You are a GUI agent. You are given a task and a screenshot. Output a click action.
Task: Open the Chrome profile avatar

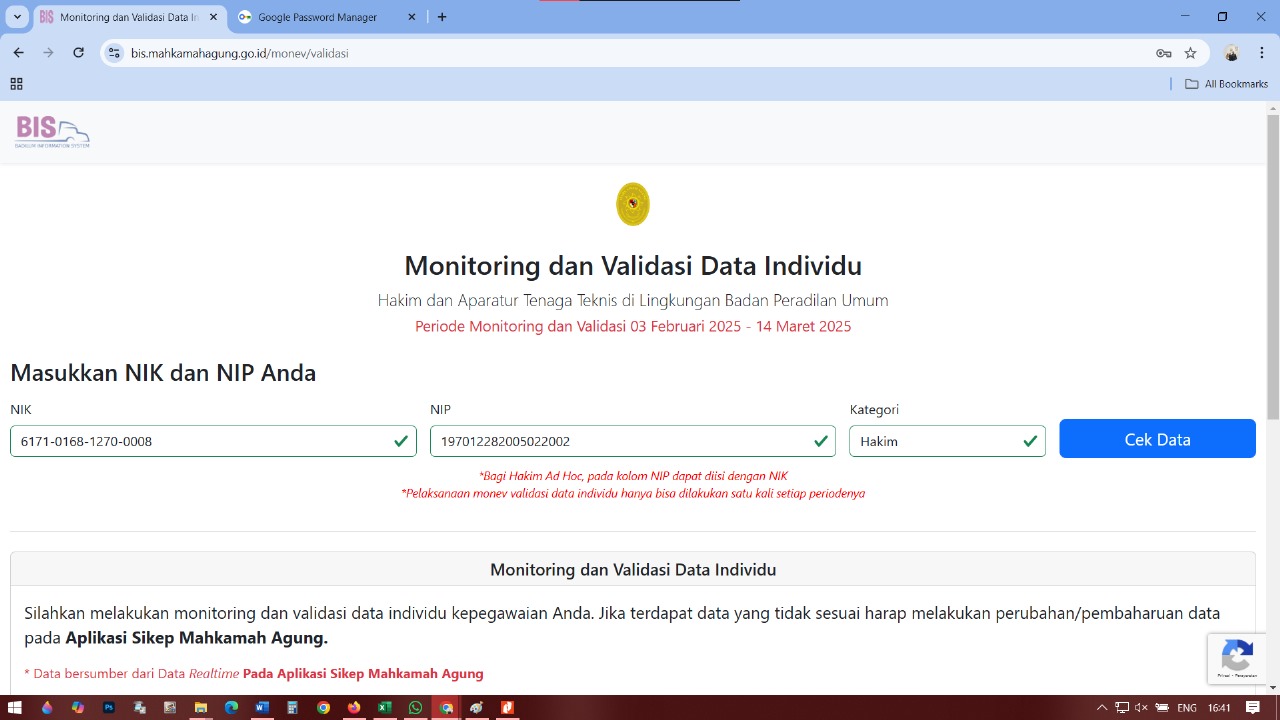[1231, 53]
